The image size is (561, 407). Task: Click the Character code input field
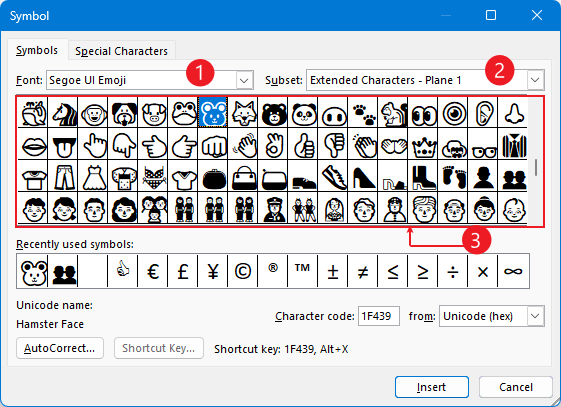[379, 316]
